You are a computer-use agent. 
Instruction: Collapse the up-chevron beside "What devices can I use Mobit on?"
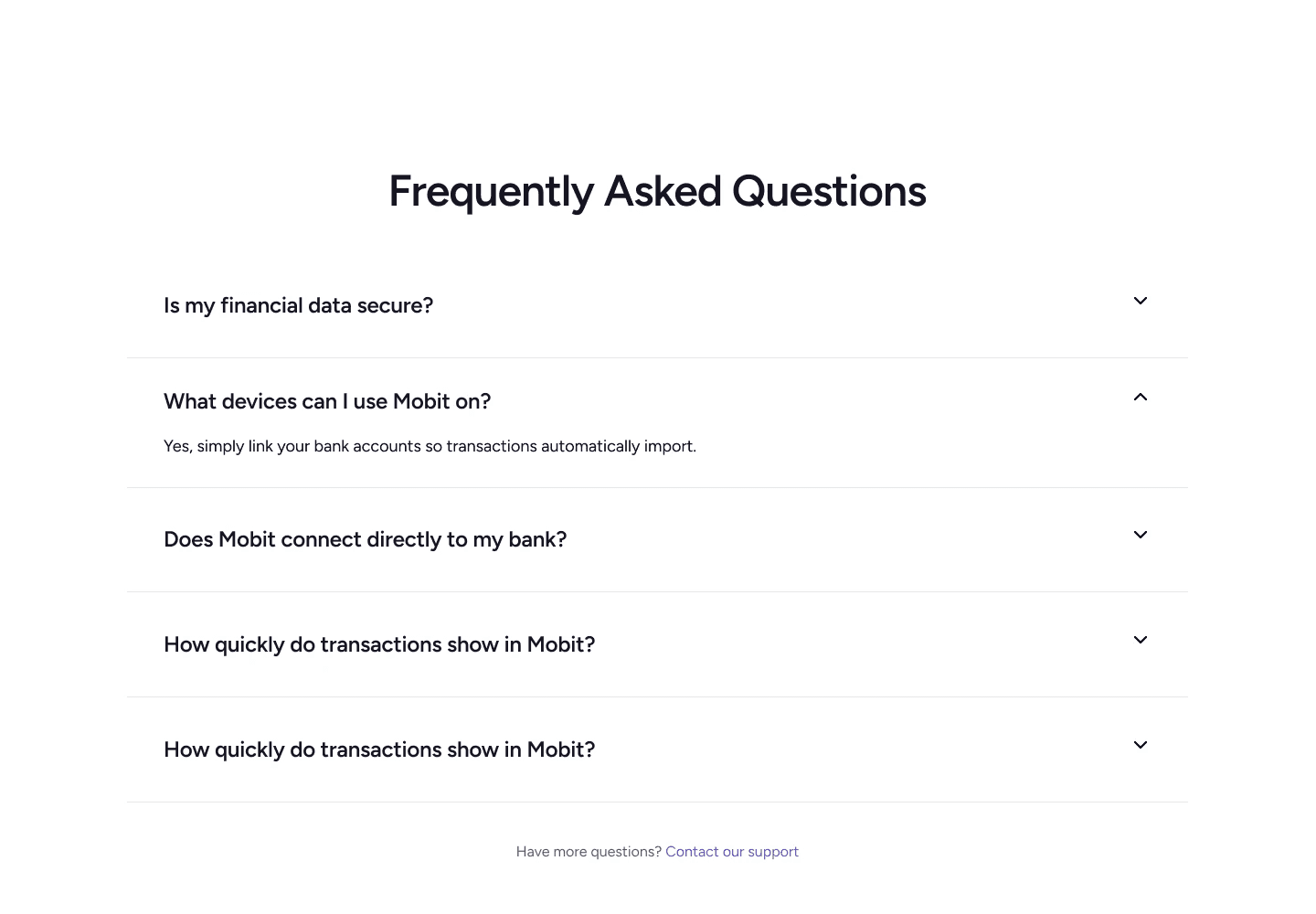[1141, 397]
